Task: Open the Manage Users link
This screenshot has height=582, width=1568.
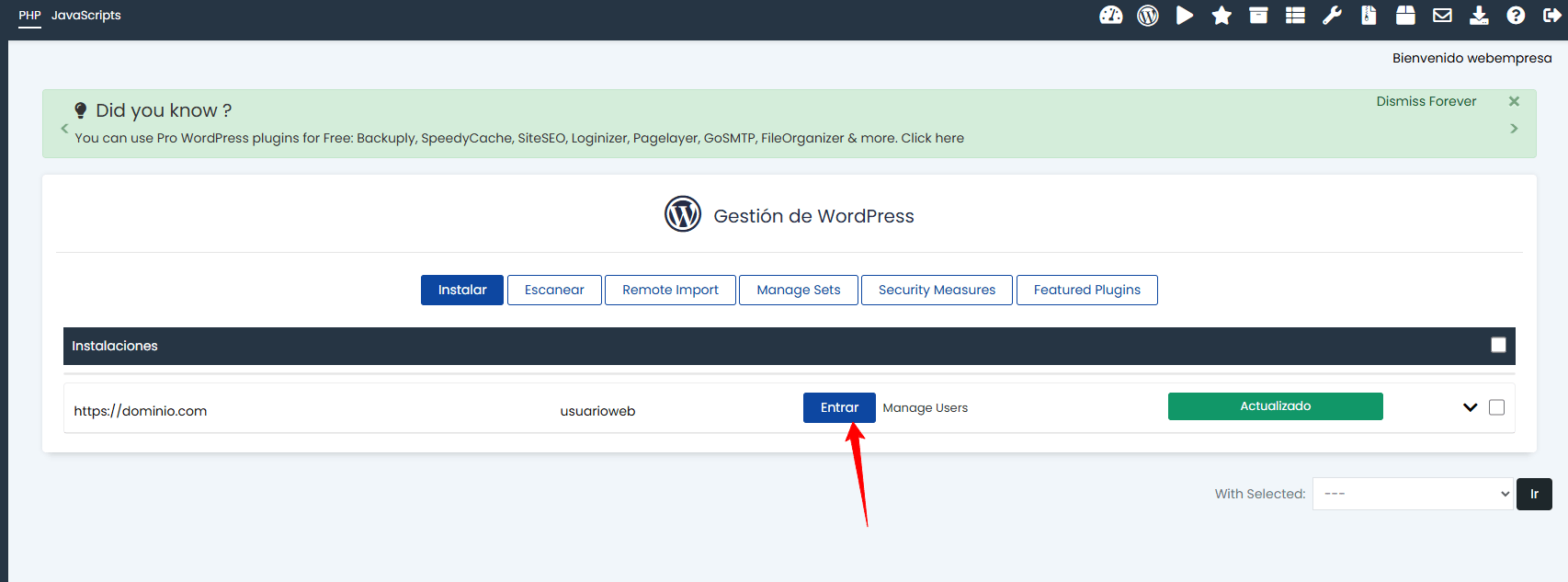Action: pos(925,408)
